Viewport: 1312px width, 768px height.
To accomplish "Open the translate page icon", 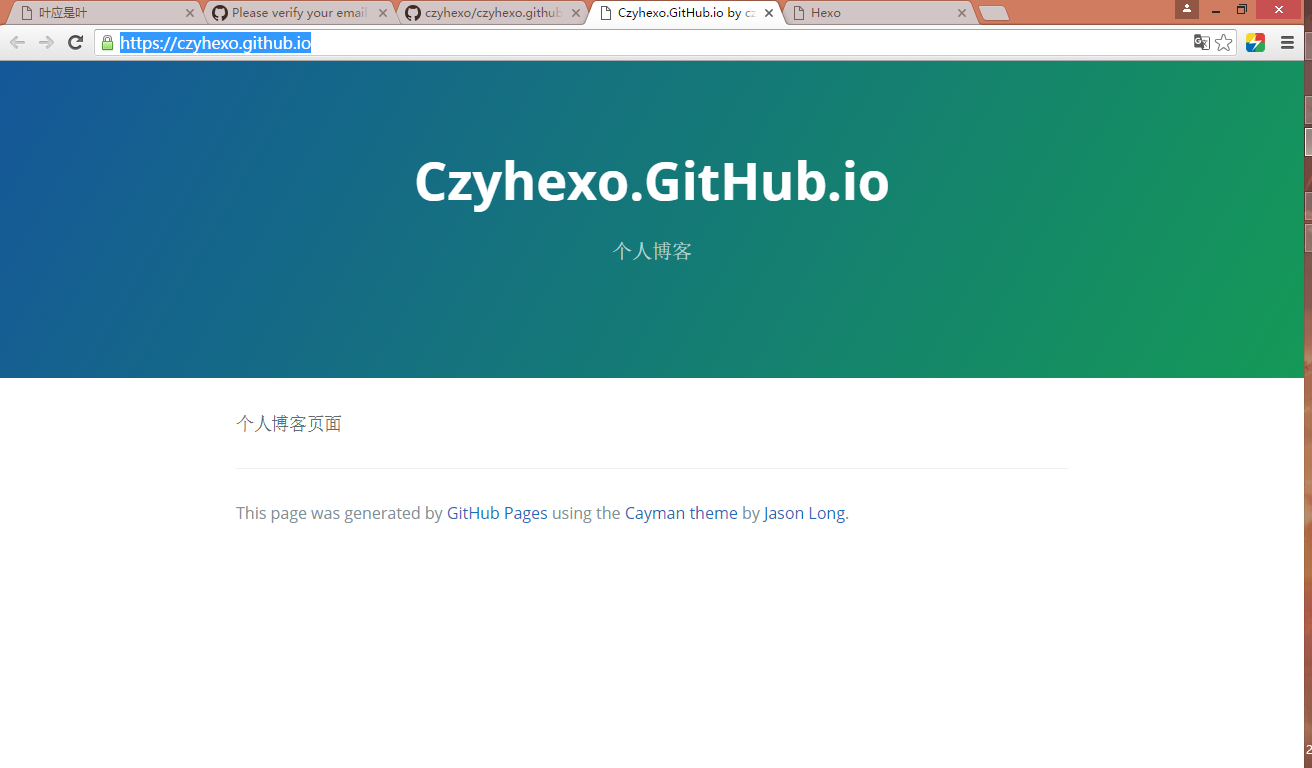I will (1202, 43).
